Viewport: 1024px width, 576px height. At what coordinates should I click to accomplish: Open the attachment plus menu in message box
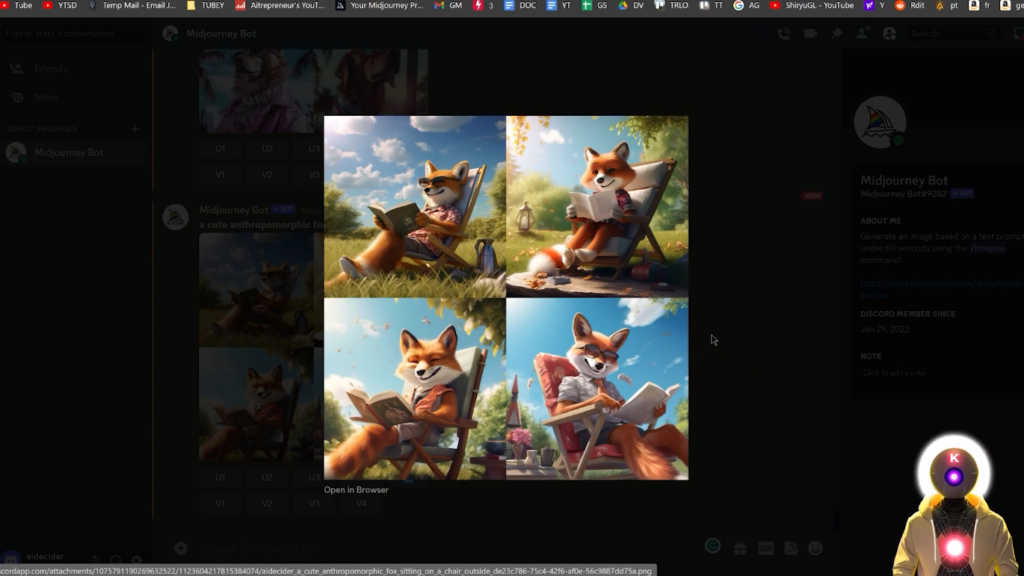(181, 549)
